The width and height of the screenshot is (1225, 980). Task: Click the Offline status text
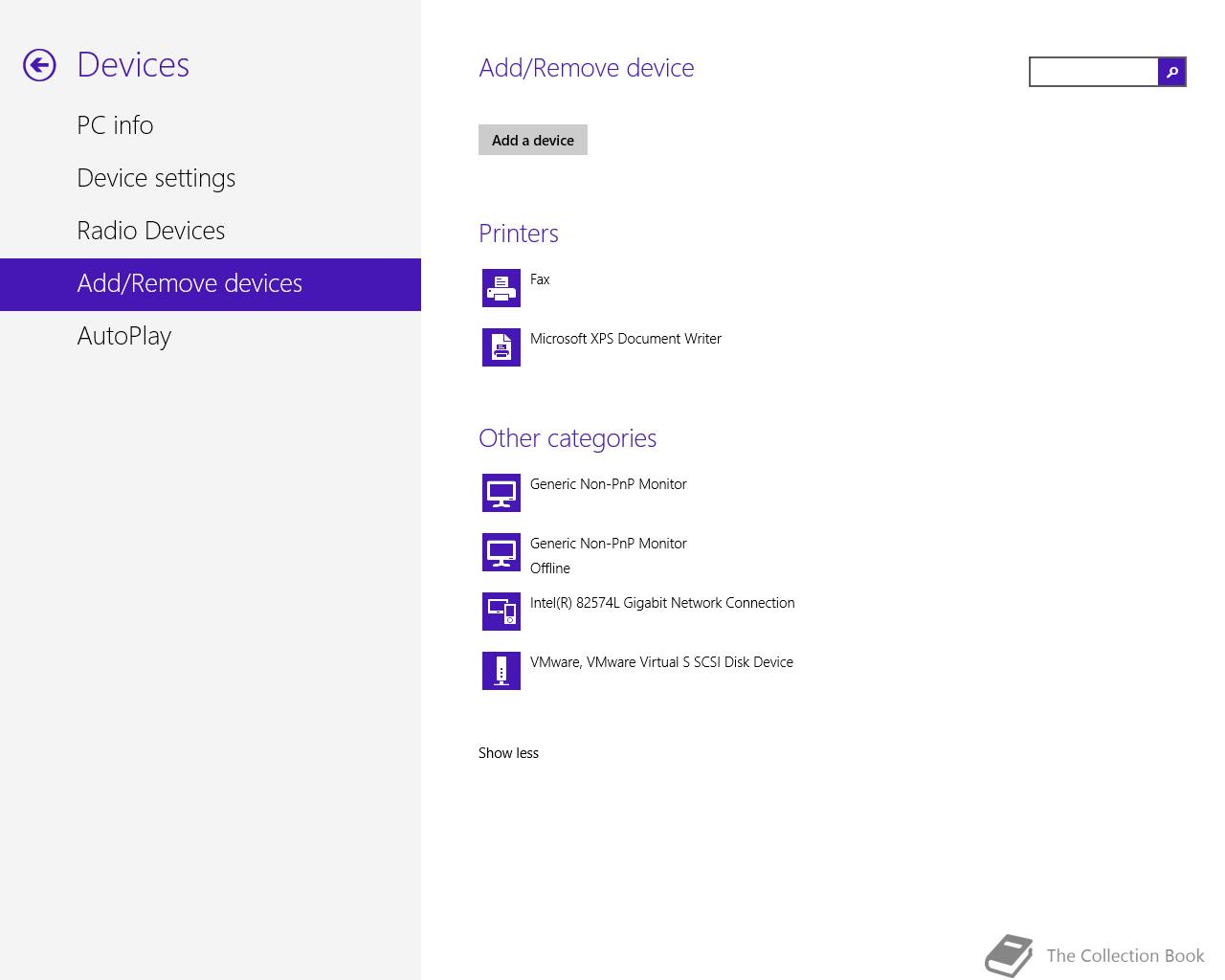click(x=550, y=568)
